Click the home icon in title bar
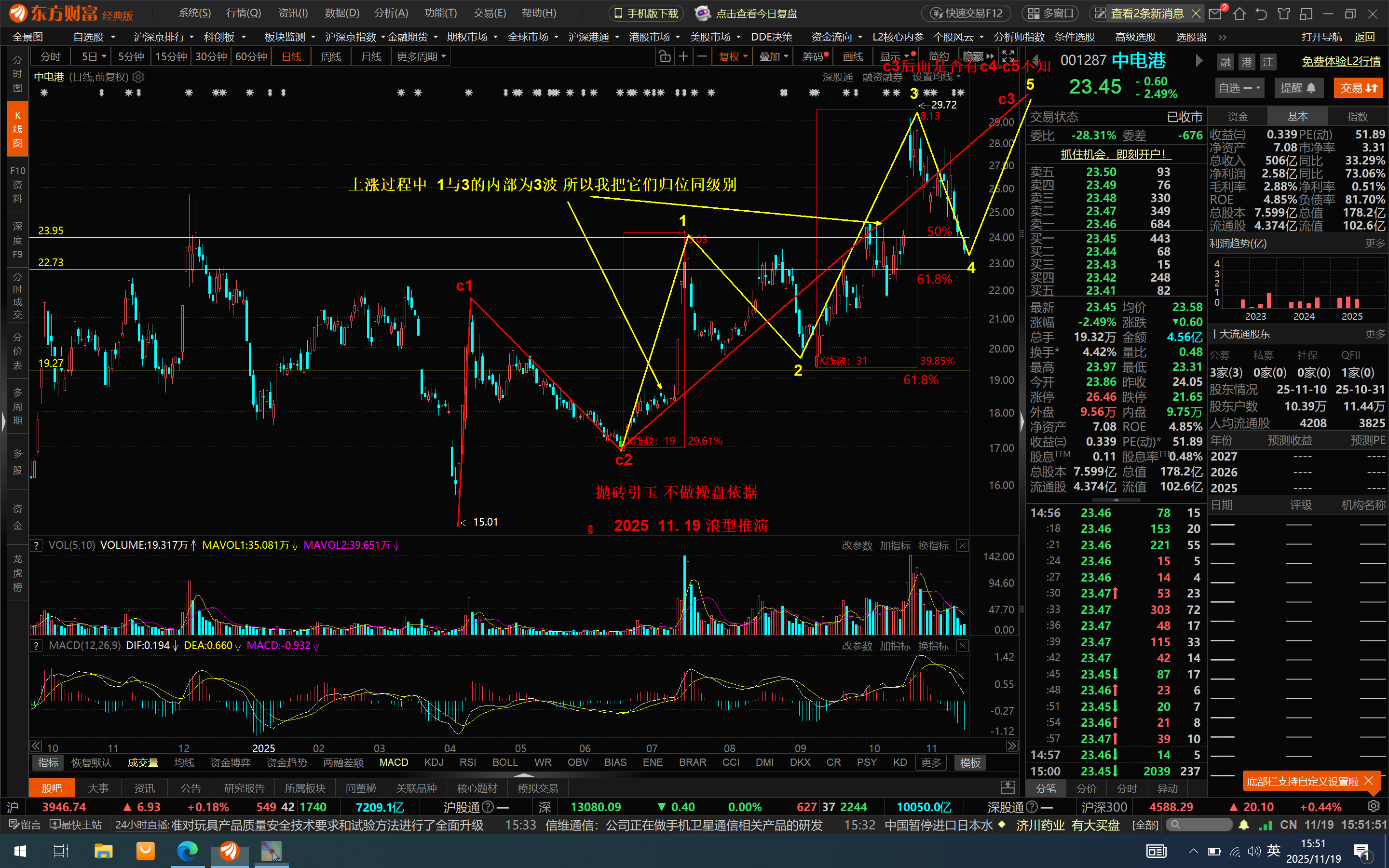The width and height of the screenshot is (1389, 868). tap(1239, 14)
